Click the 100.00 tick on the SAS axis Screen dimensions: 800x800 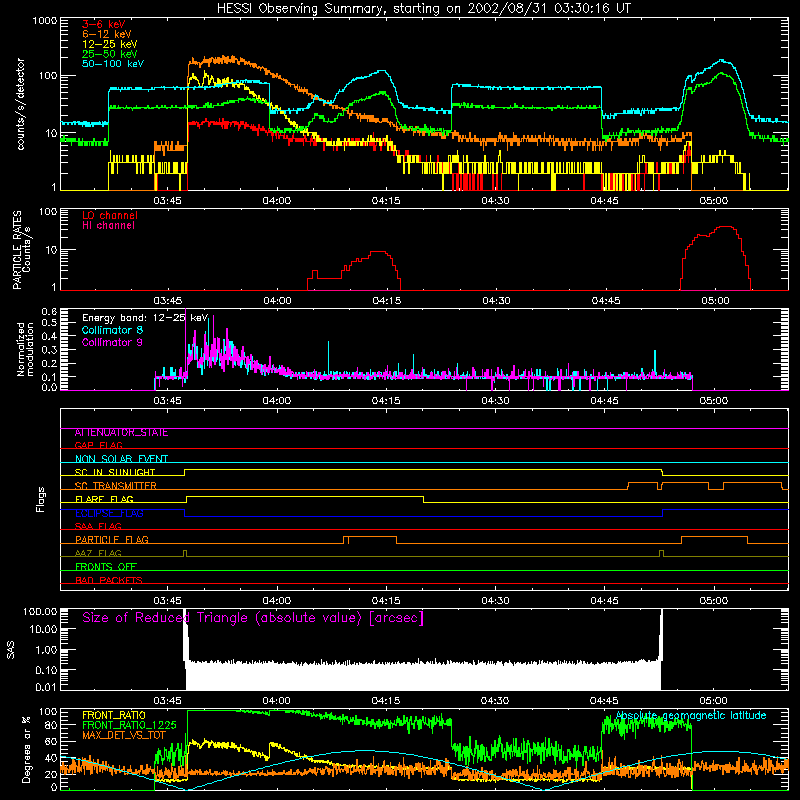tap(40, 611)
